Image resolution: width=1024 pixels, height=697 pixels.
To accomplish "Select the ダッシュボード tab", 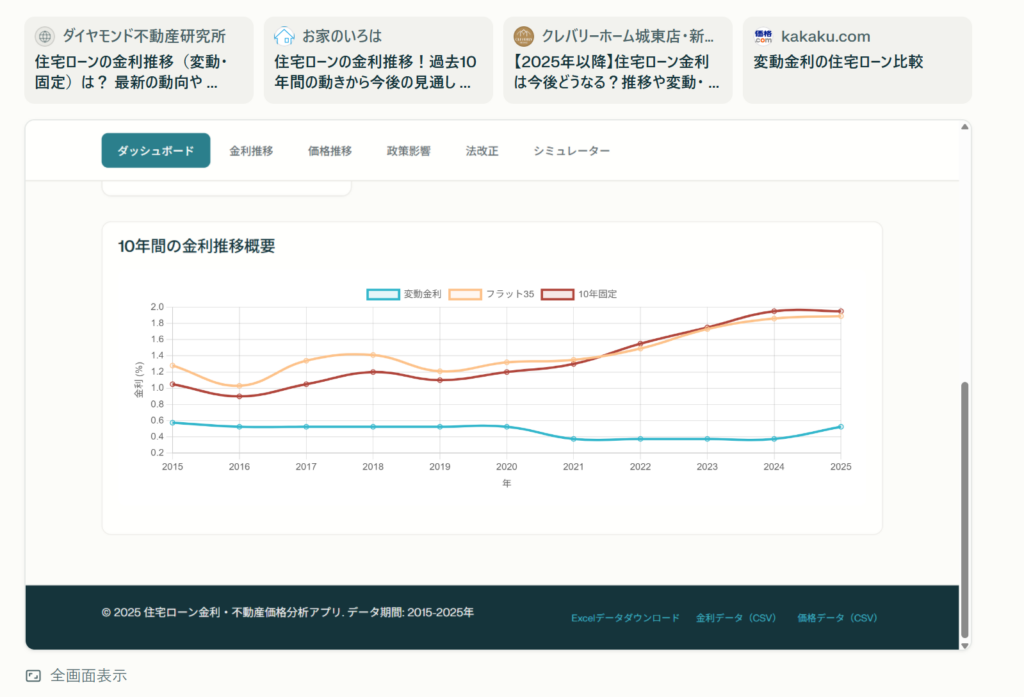I will pos(156,151).
